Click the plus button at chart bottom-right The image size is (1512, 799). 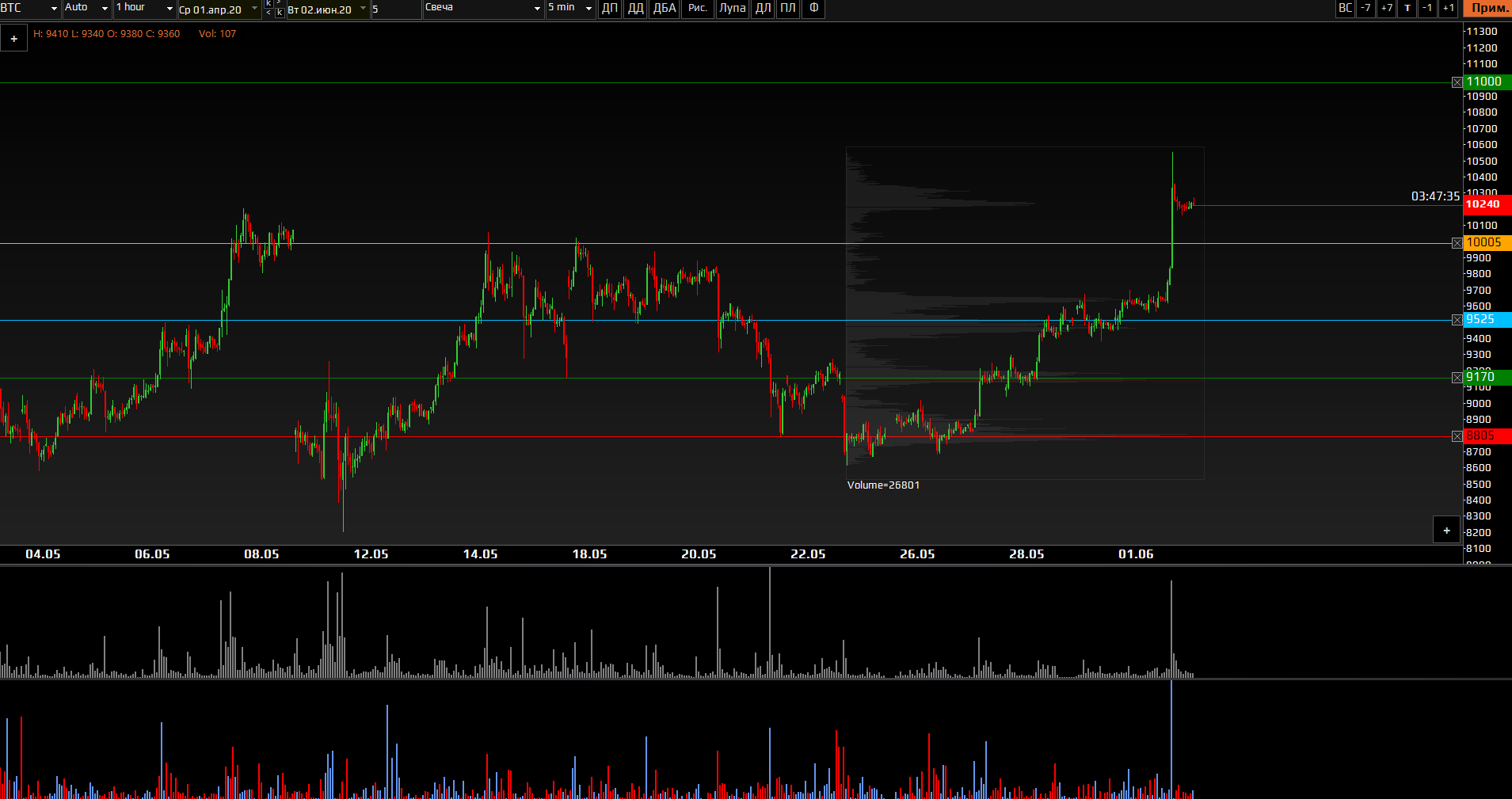point(1446,531)
